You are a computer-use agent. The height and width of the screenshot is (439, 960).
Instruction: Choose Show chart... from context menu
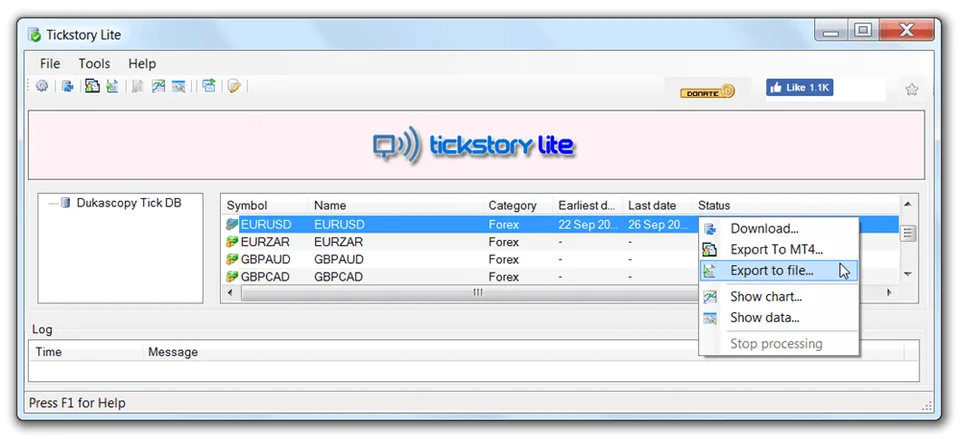click(779, 297)
